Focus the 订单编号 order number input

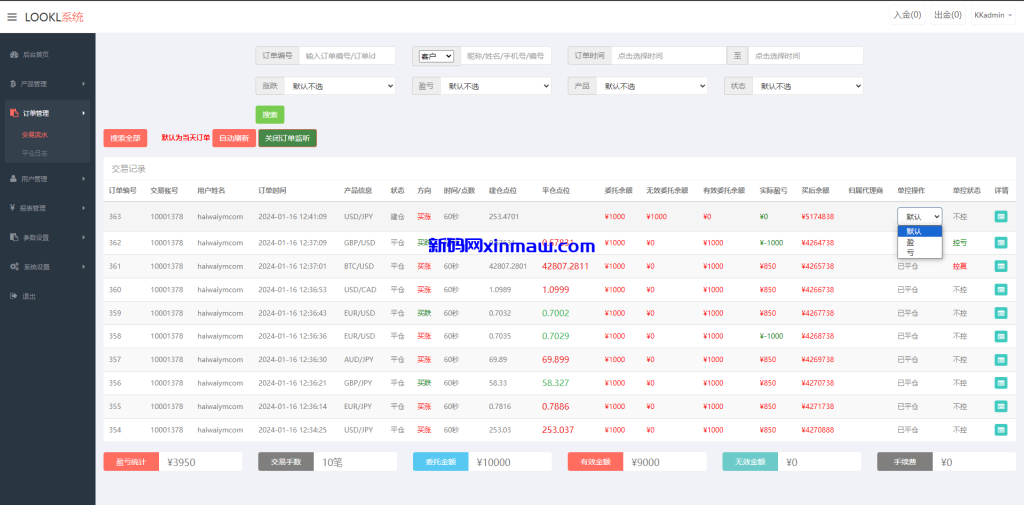pyautogui.click(x=347, y=56)
